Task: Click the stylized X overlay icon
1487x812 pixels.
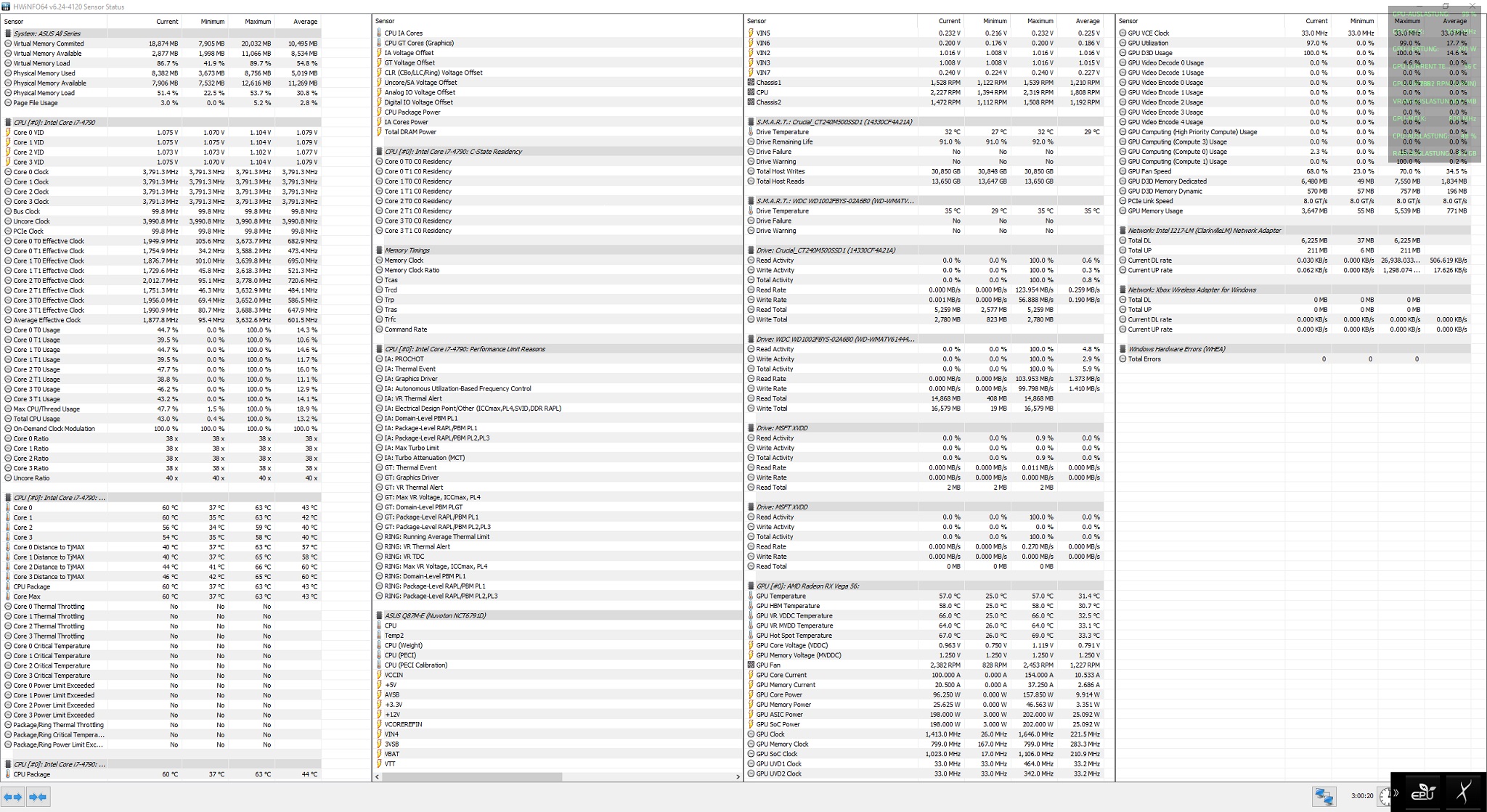Action: 1464,792
